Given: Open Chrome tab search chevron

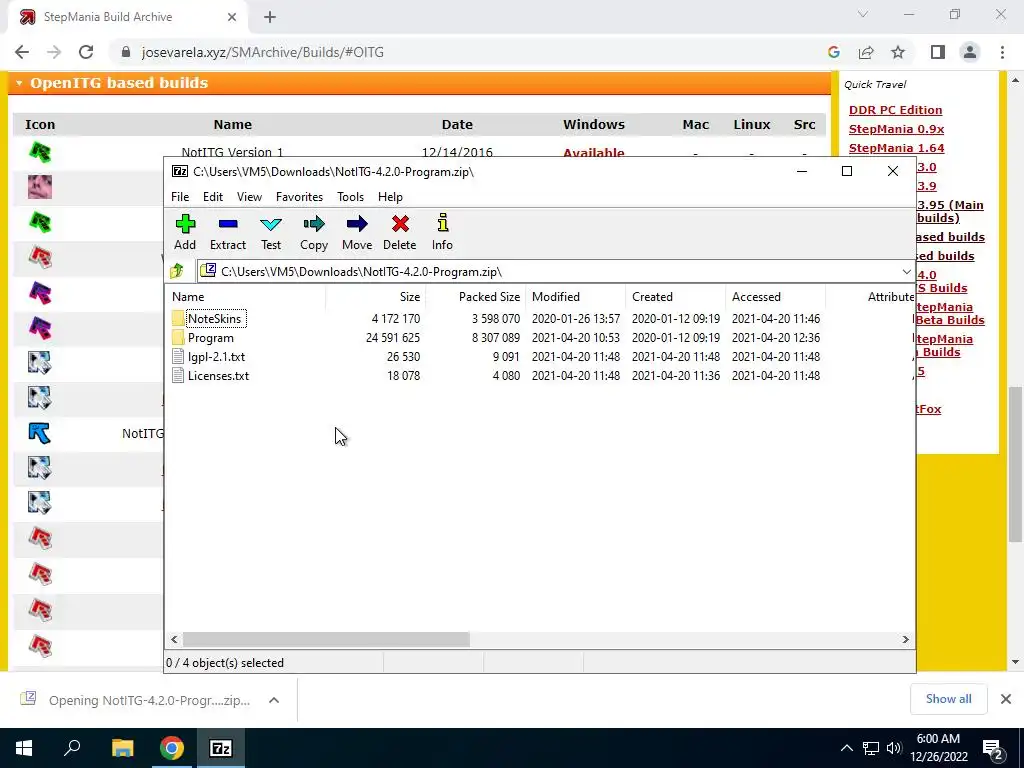Looking at the screenshot, I should (x=863, y=14).
